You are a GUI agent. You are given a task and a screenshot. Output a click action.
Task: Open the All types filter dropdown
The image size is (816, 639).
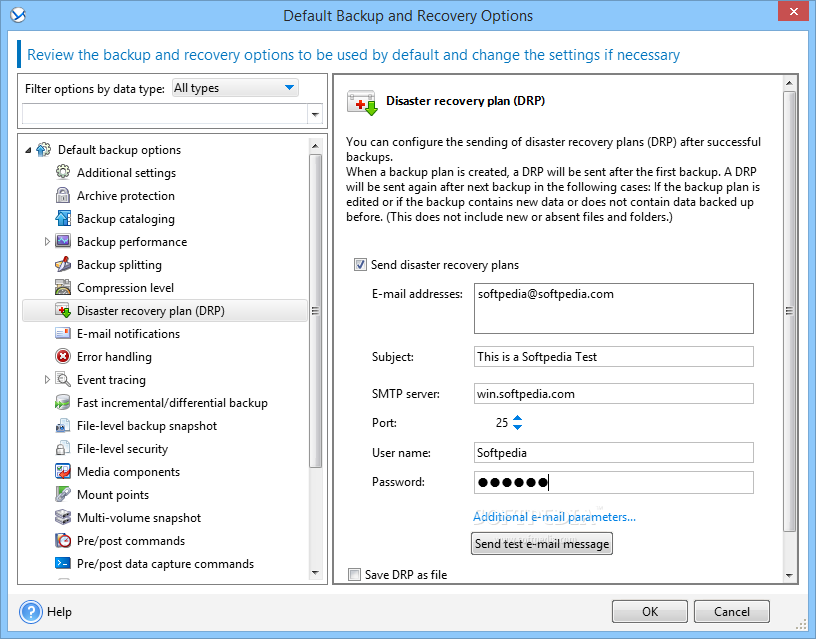pyautogui.click(x=235, y=88)
